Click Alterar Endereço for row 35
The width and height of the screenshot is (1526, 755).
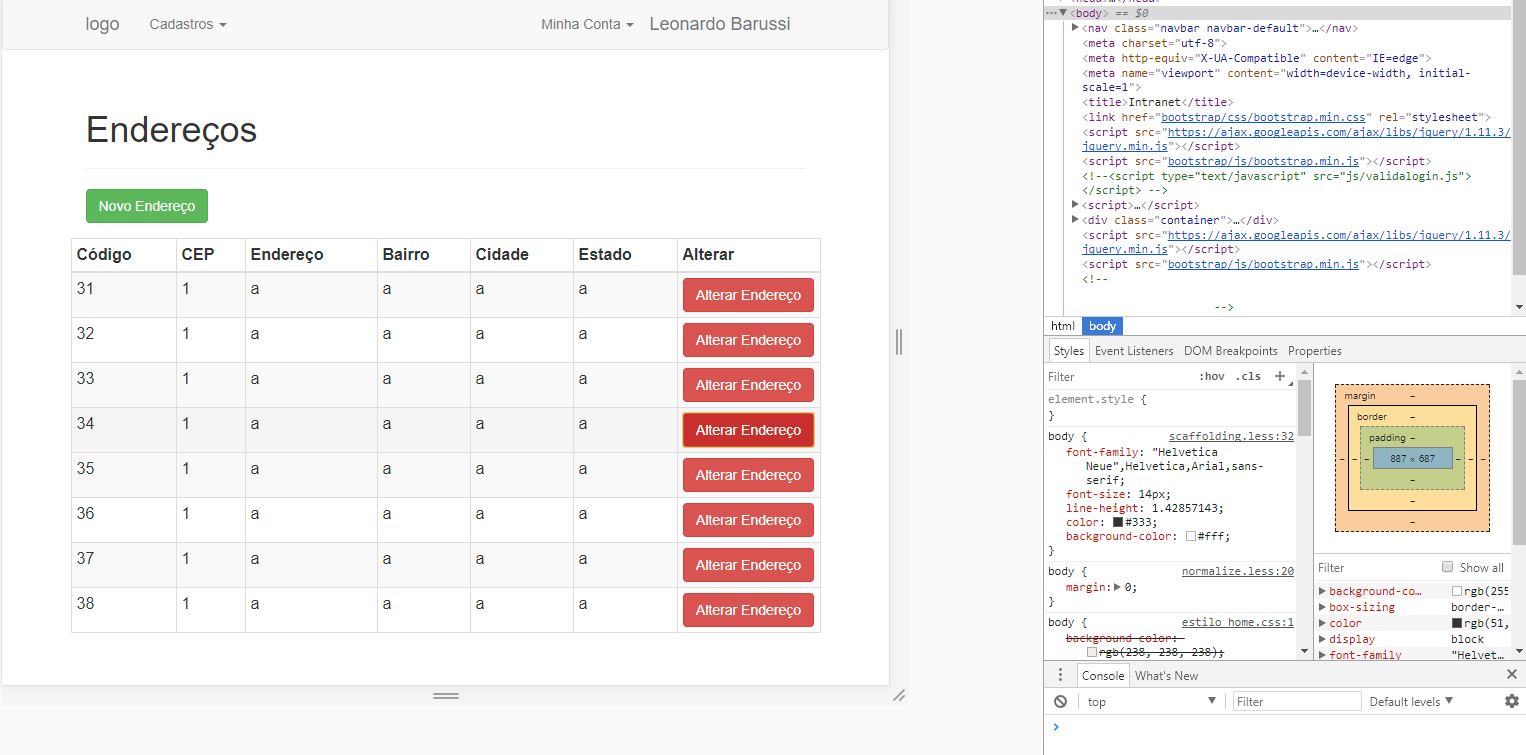coord(748,475)
